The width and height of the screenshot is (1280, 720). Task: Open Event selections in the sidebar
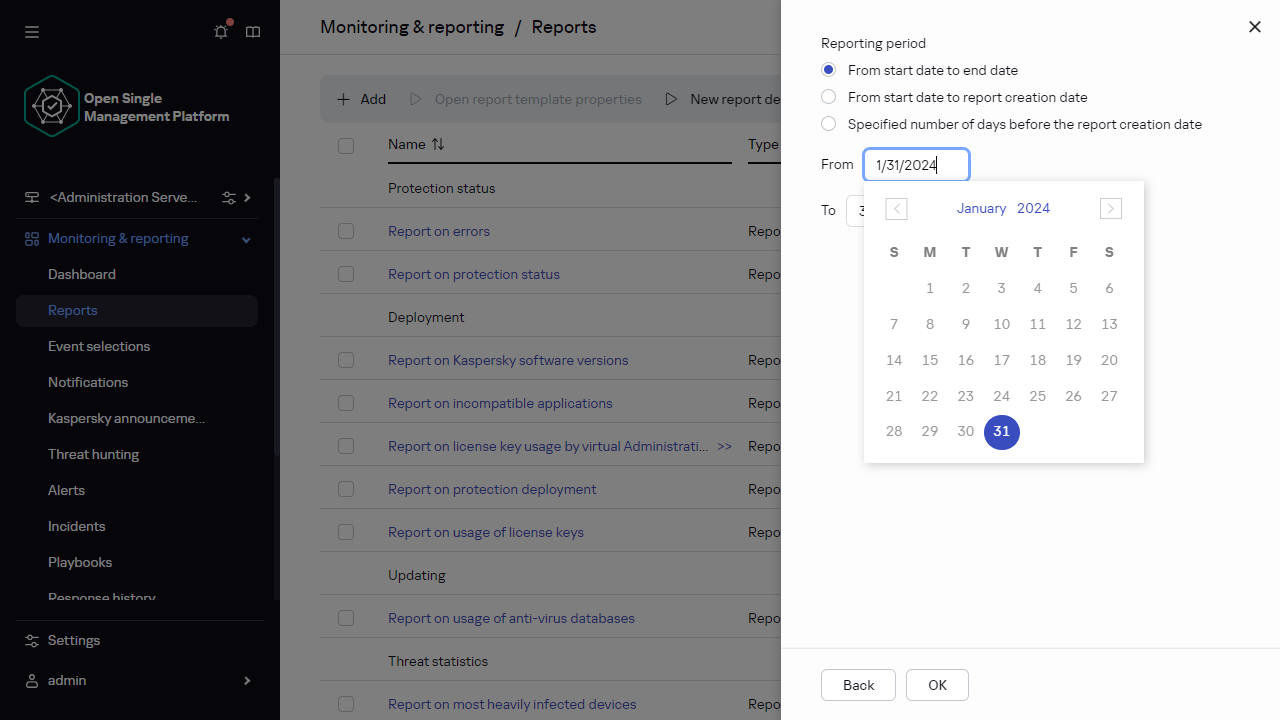click(x=99, y=346)
